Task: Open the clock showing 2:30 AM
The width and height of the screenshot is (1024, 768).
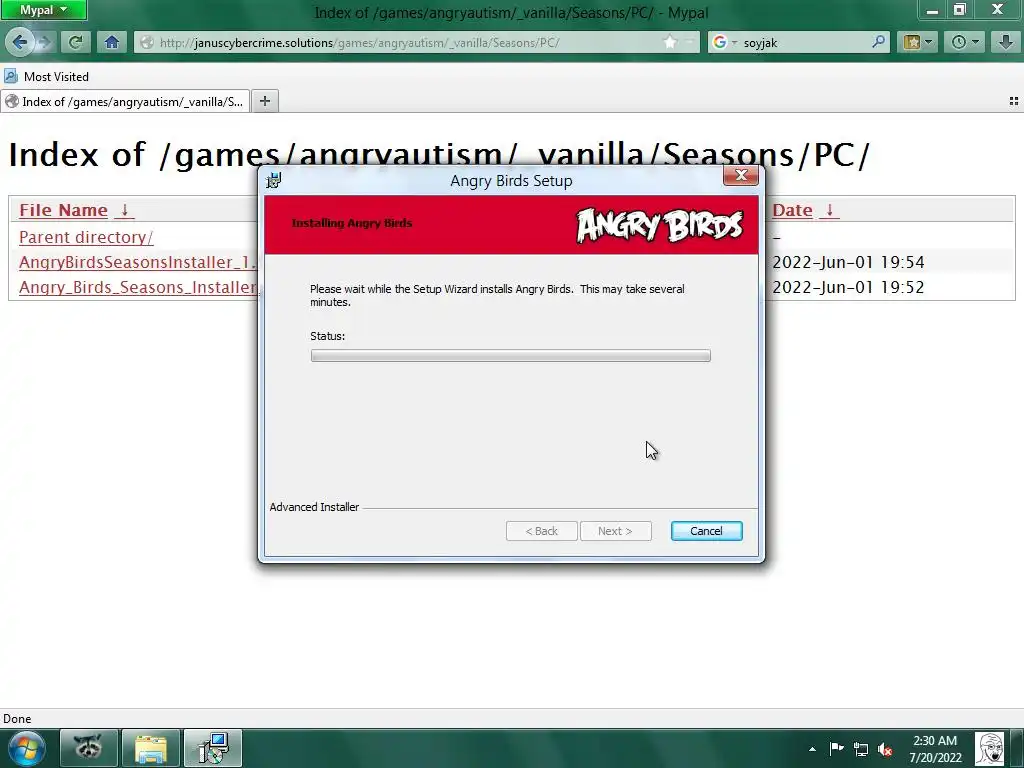Action: [935, 748]
